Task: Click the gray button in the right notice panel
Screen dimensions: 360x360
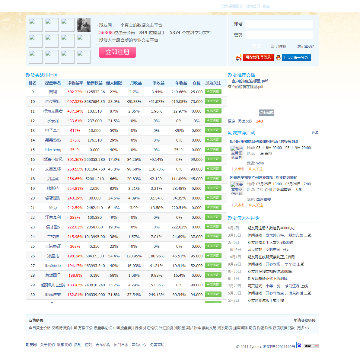Action: pyautogui.click(x=266, y=113)
